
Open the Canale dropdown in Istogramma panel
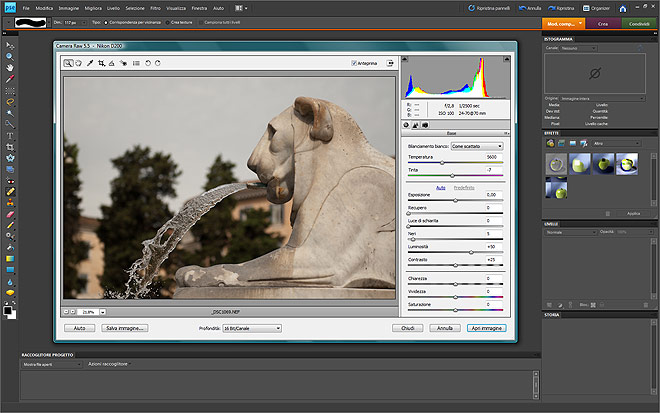(x=578, y=48)
